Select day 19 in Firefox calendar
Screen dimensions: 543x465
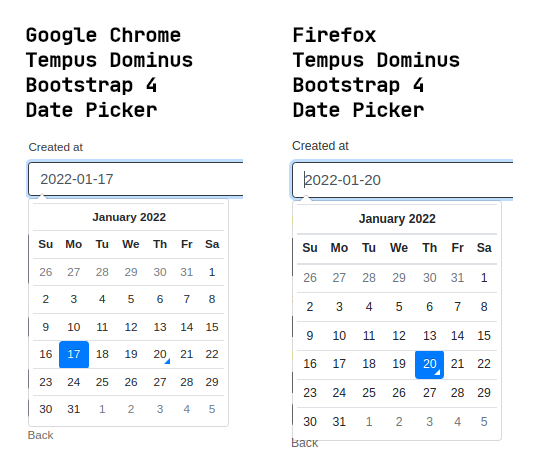399,364
